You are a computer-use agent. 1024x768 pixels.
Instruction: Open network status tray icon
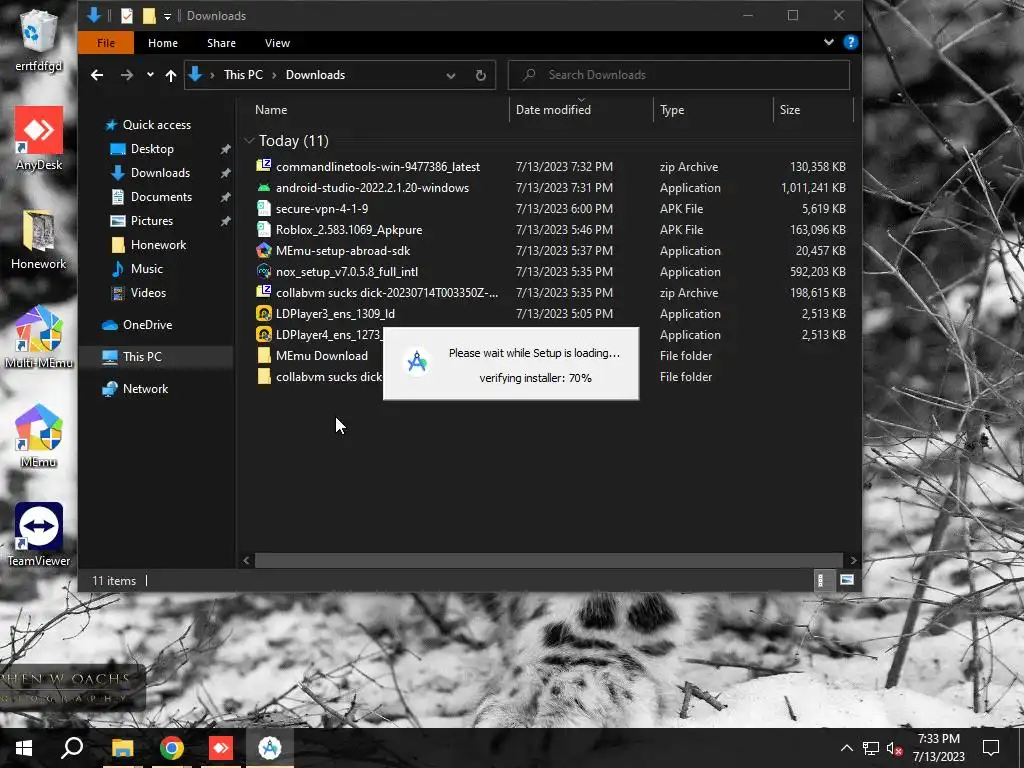coord(871,748)
